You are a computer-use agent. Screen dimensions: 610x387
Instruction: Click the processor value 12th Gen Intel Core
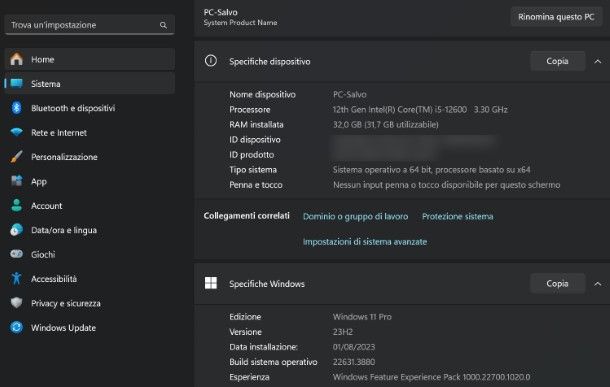tap(420, 110)
